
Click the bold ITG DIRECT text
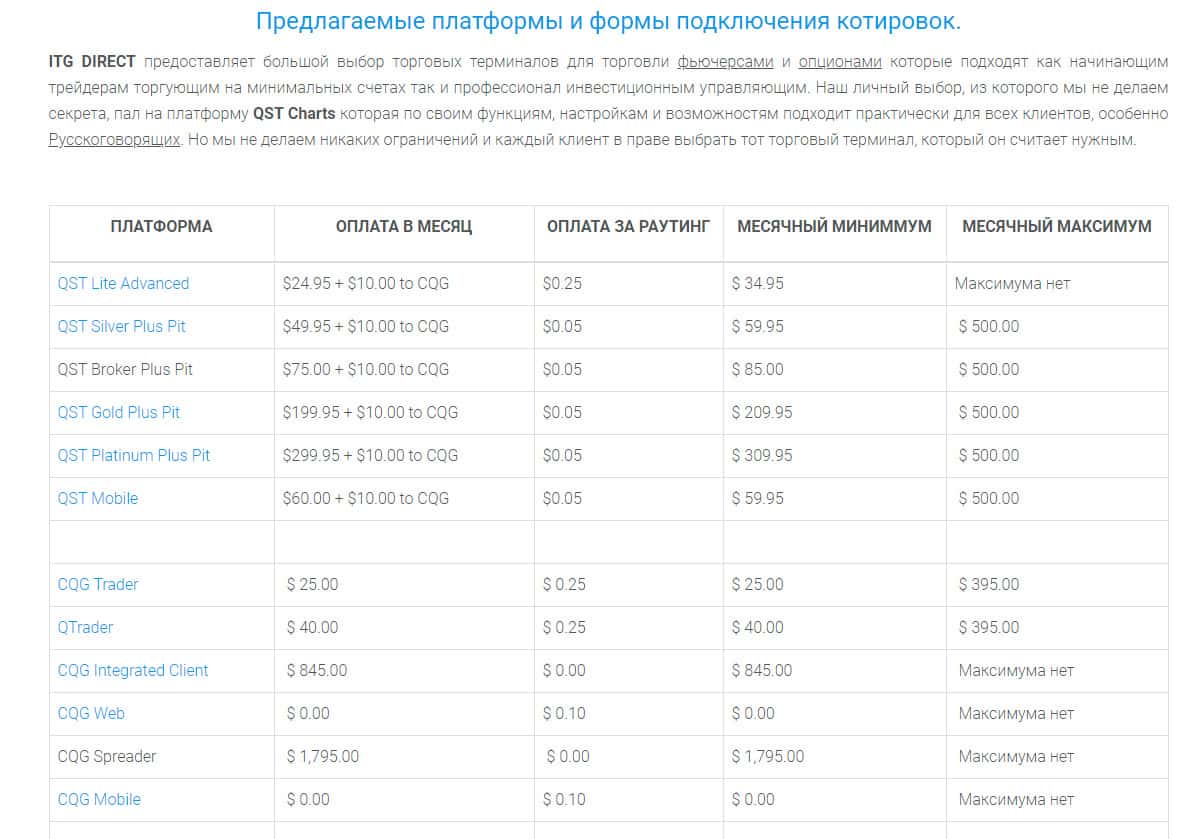[x=92, y=62]
